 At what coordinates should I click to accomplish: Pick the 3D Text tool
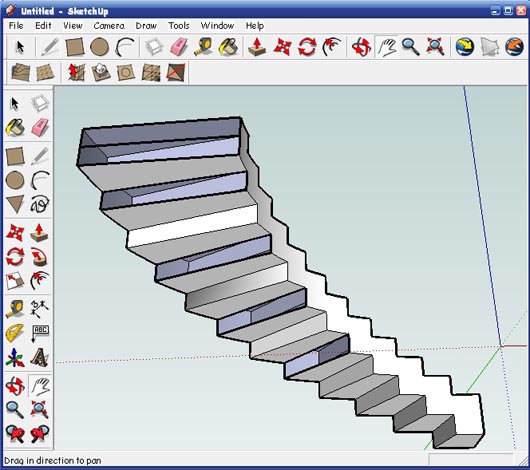[x=40, y=357]
